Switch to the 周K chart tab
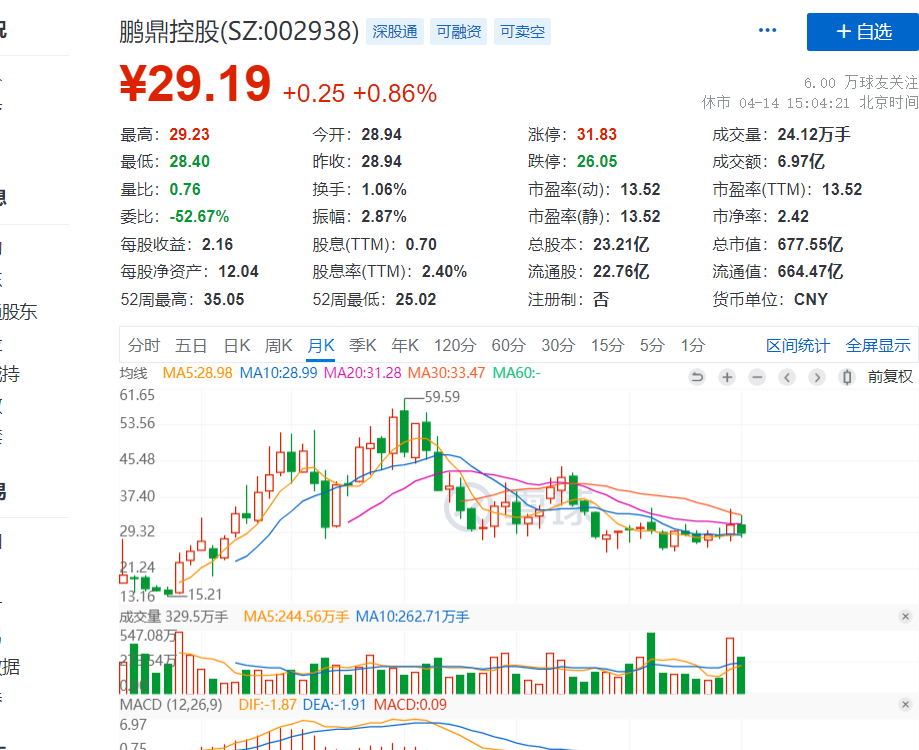Image resolution: width=919 pixels, height=750 pixels. tap(278, 345)
